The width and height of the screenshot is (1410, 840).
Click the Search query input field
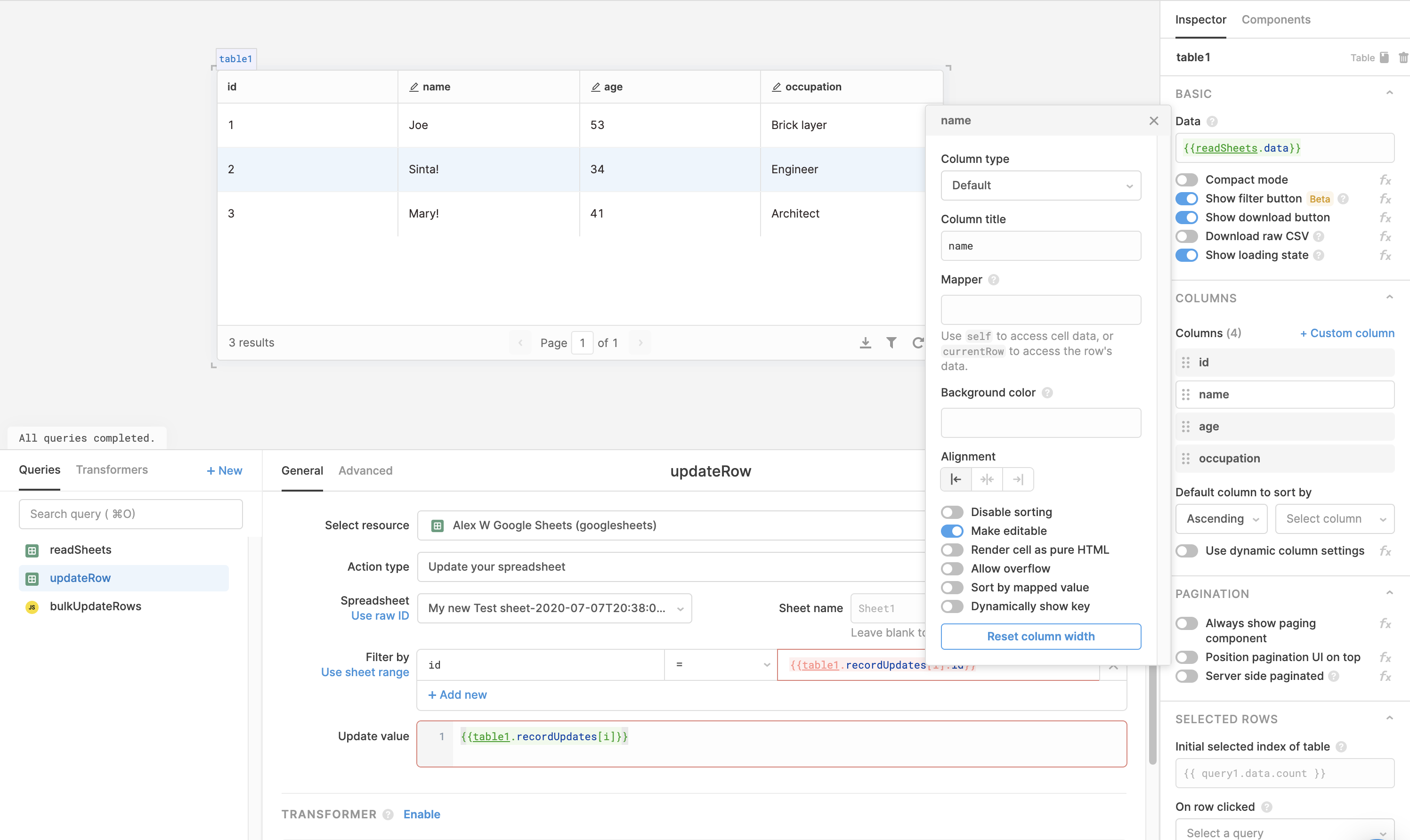(x=131, y=514)
